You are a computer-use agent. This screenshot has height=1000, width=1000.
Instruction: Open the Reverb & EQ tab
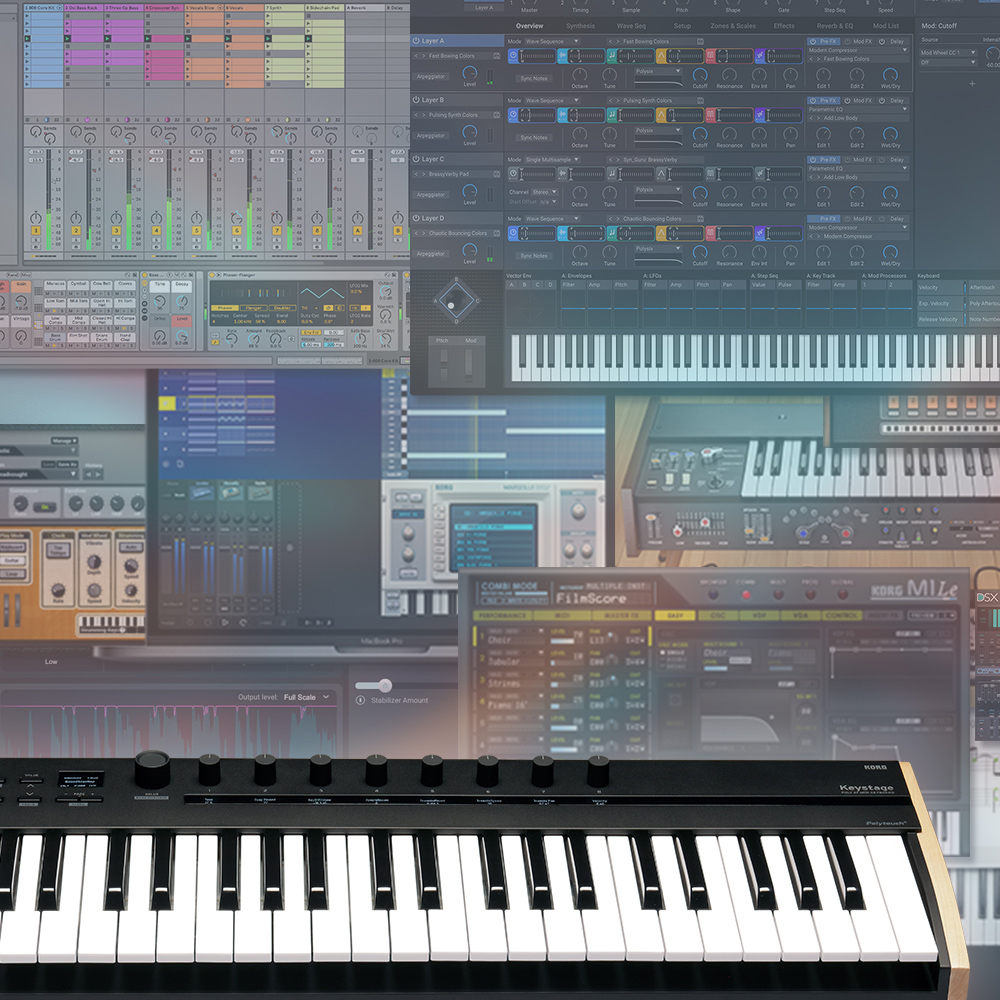tap(835, 26)
